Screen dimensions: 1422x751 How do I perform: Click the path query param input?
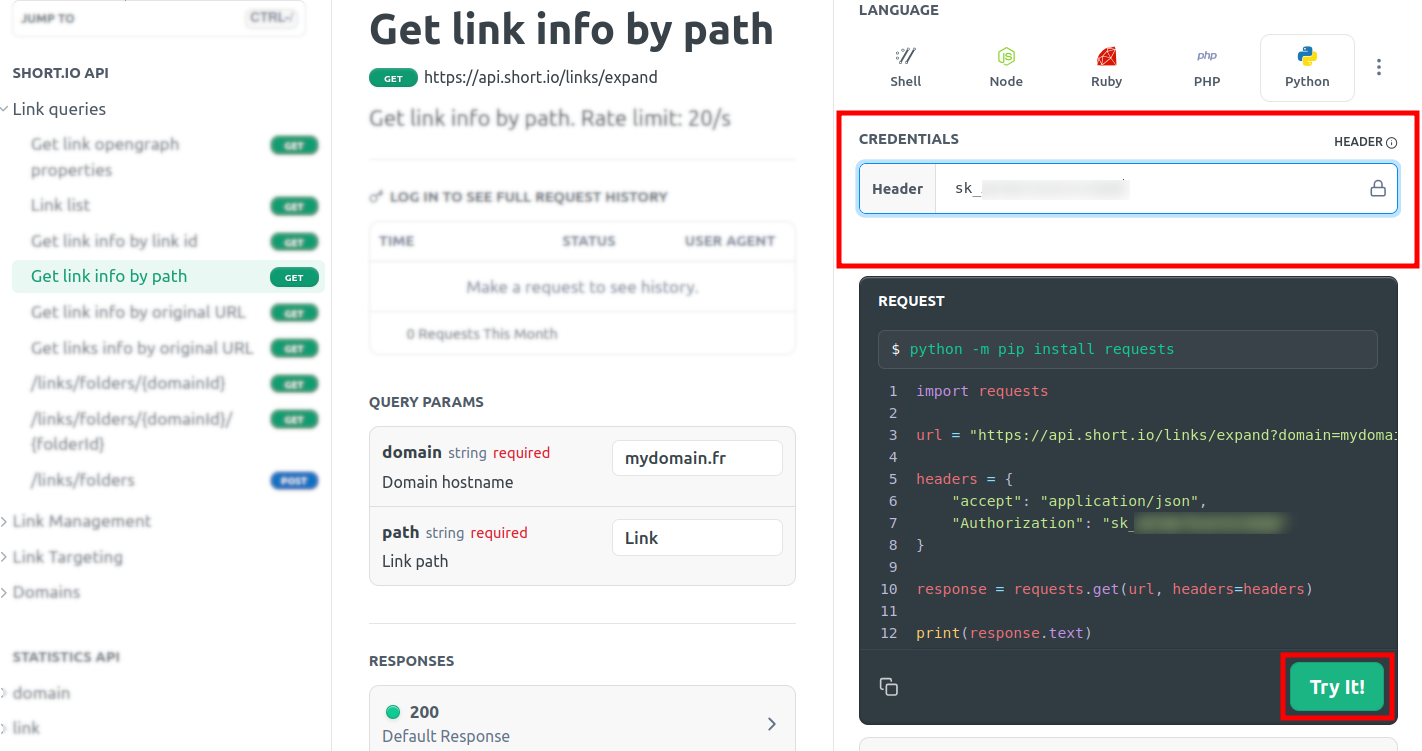(697, 538)
